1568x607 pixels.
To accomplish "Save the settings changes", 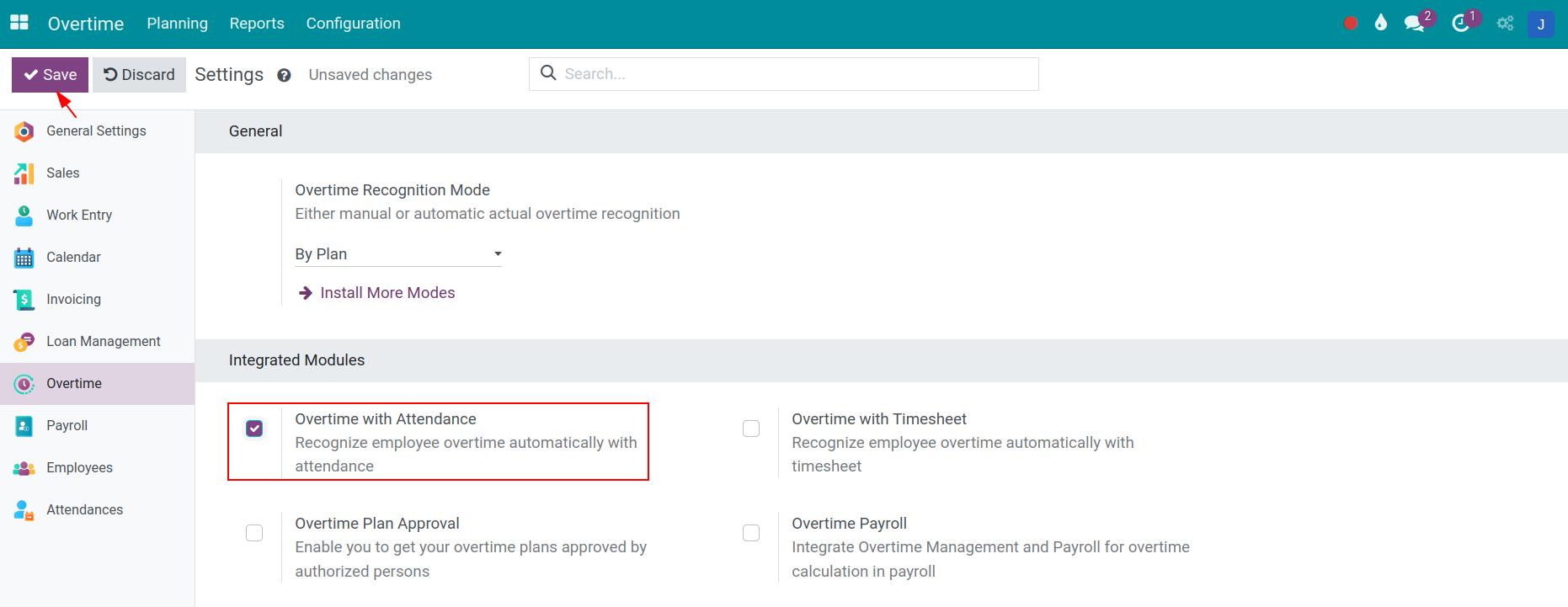I will [50, 75].
